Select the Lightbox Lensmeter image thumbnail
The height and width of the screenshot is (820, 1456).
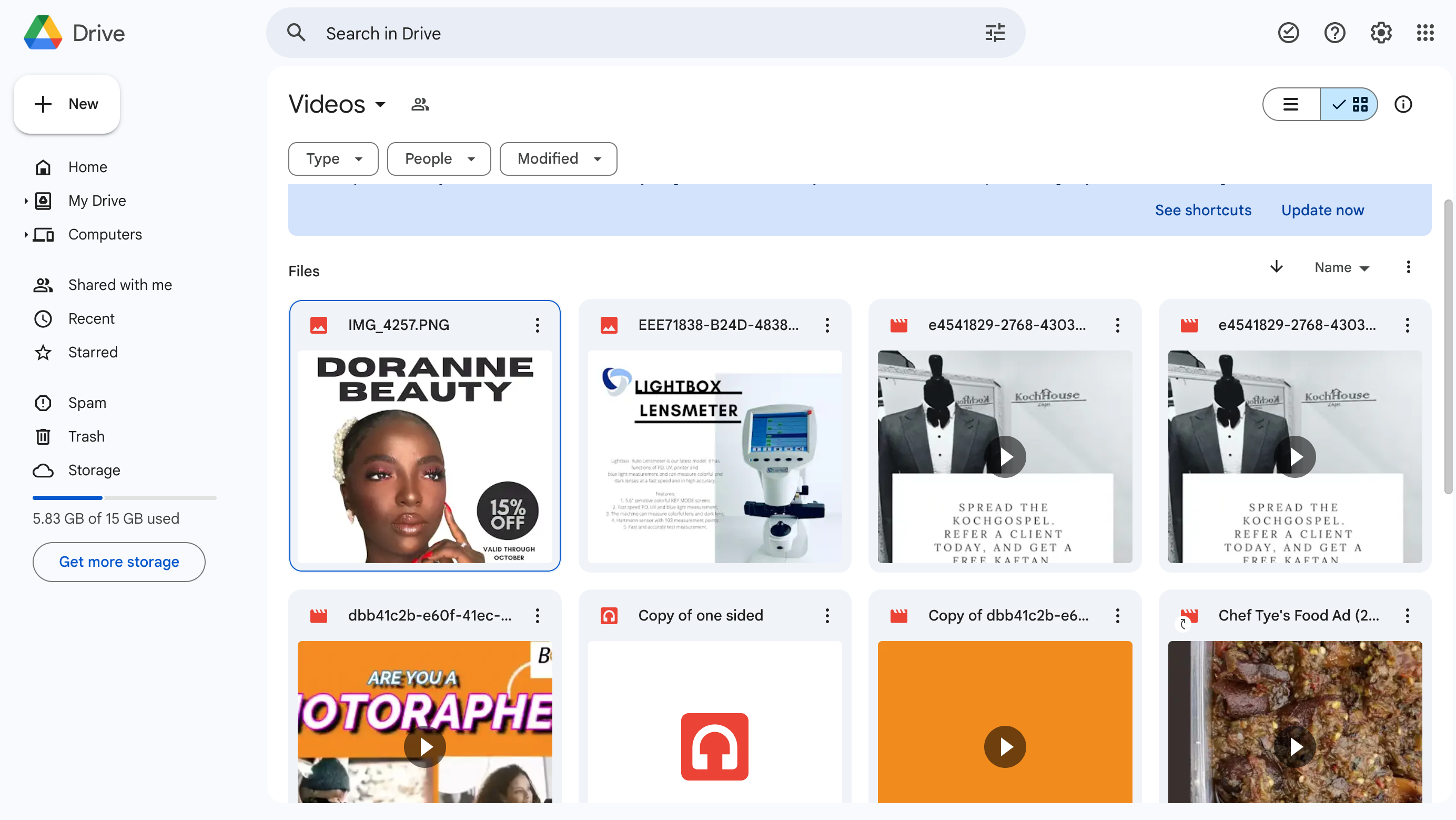coord(714,457)
